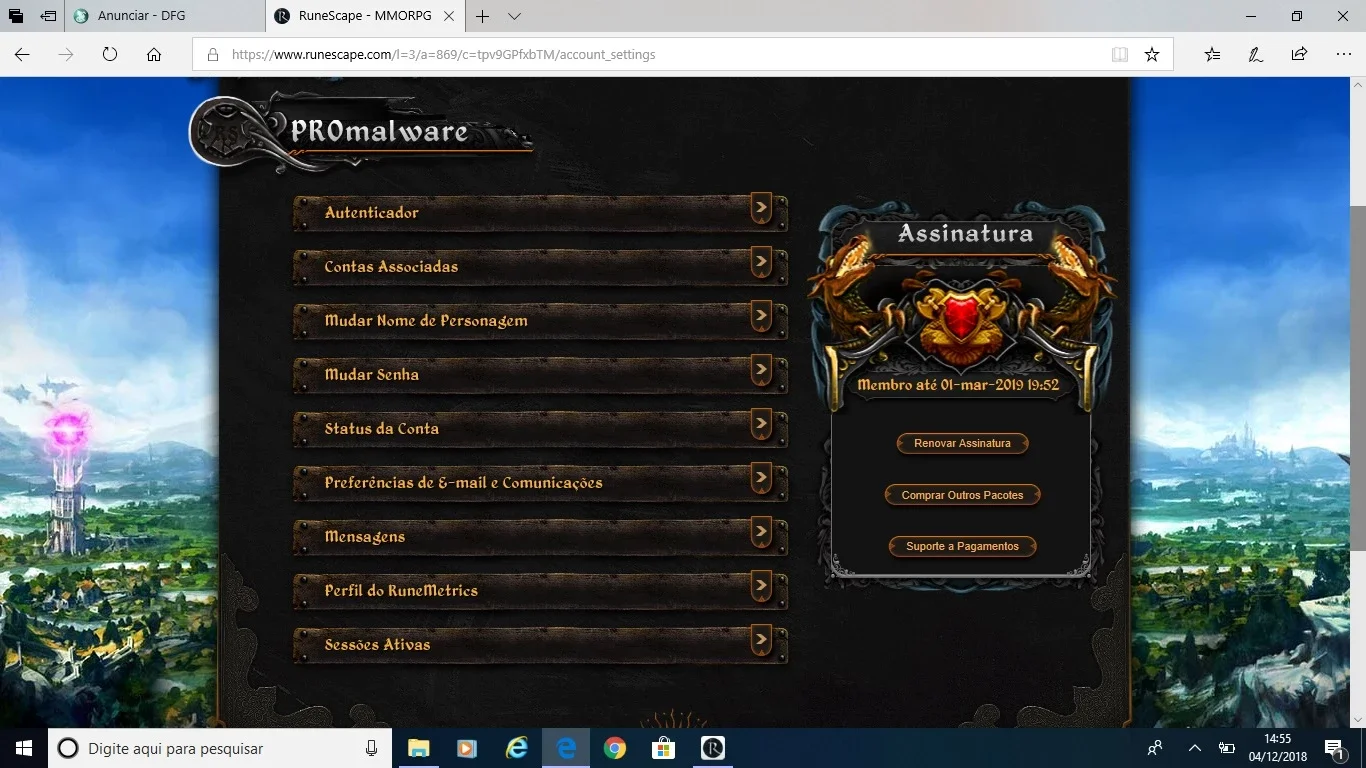Open reading view icon in address bar
Screen dimensions: 1366x768
tap(1120, 55)
